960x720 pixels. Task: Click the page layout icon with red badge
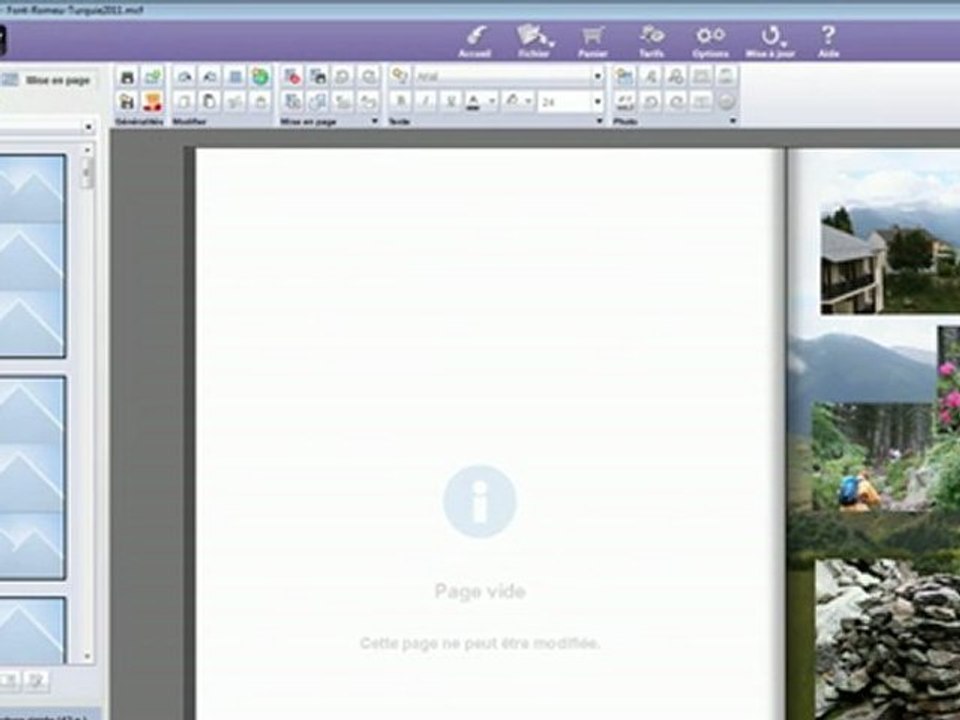[x=293, y=77]
